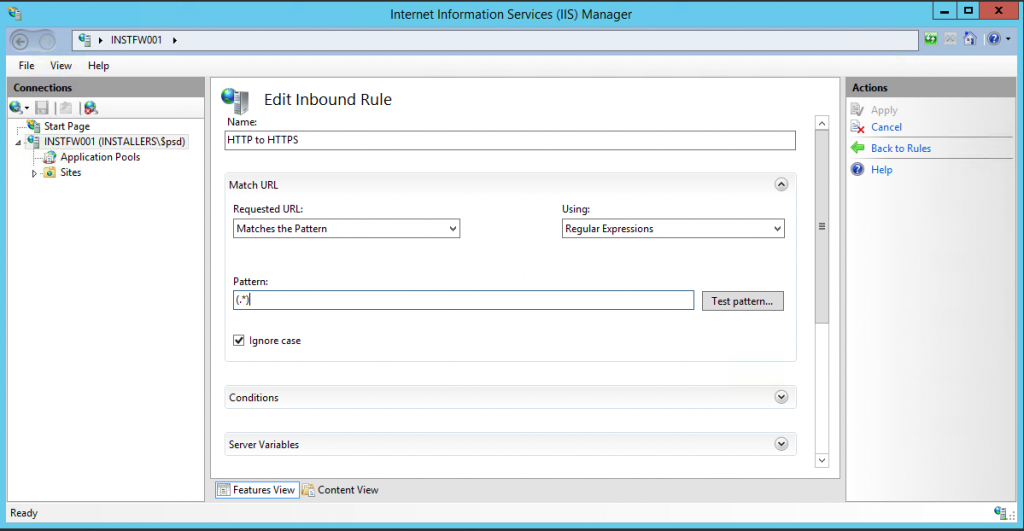Click the Features View tab icon
This screenshot has height=531, width=1024.
click(223, 490)
